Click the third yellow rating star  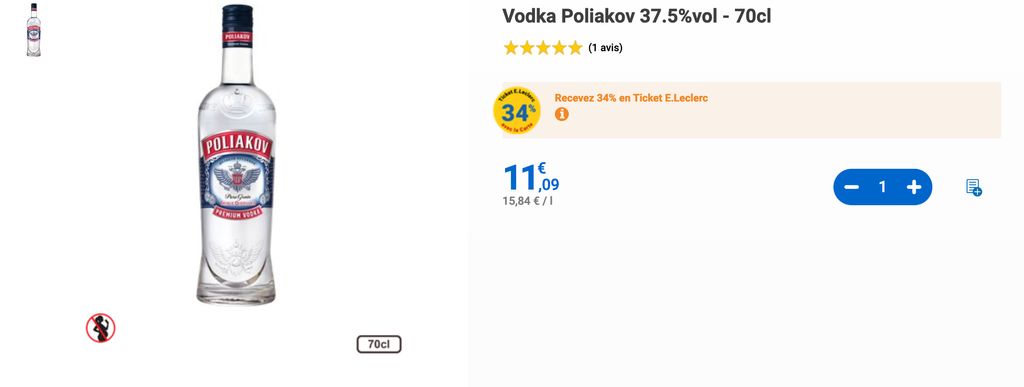pos(543,48)
